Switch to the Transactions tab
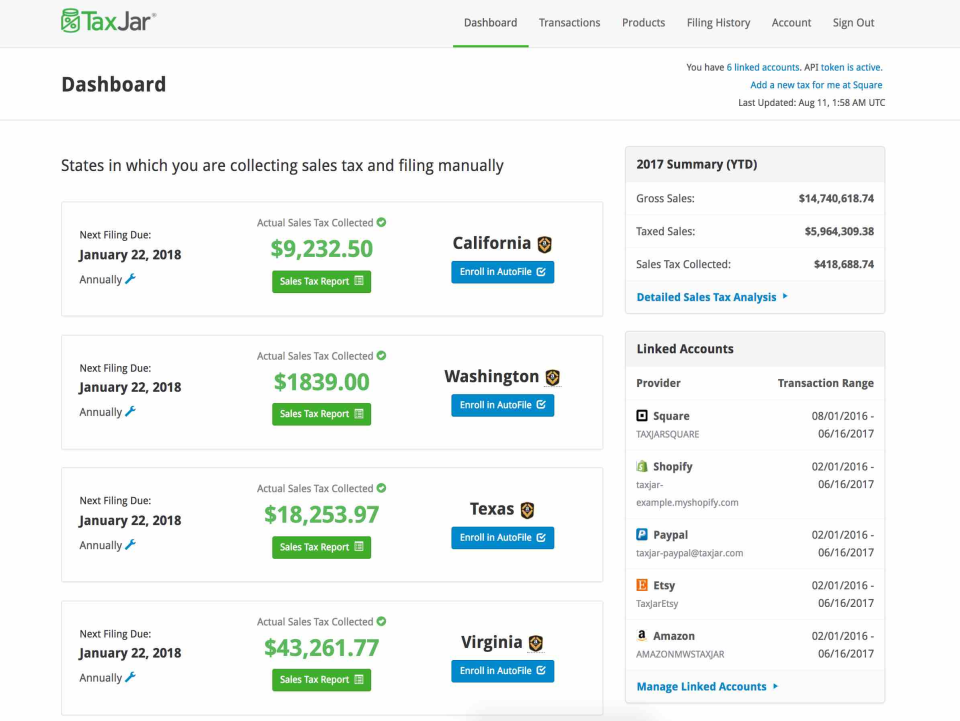 569,22
